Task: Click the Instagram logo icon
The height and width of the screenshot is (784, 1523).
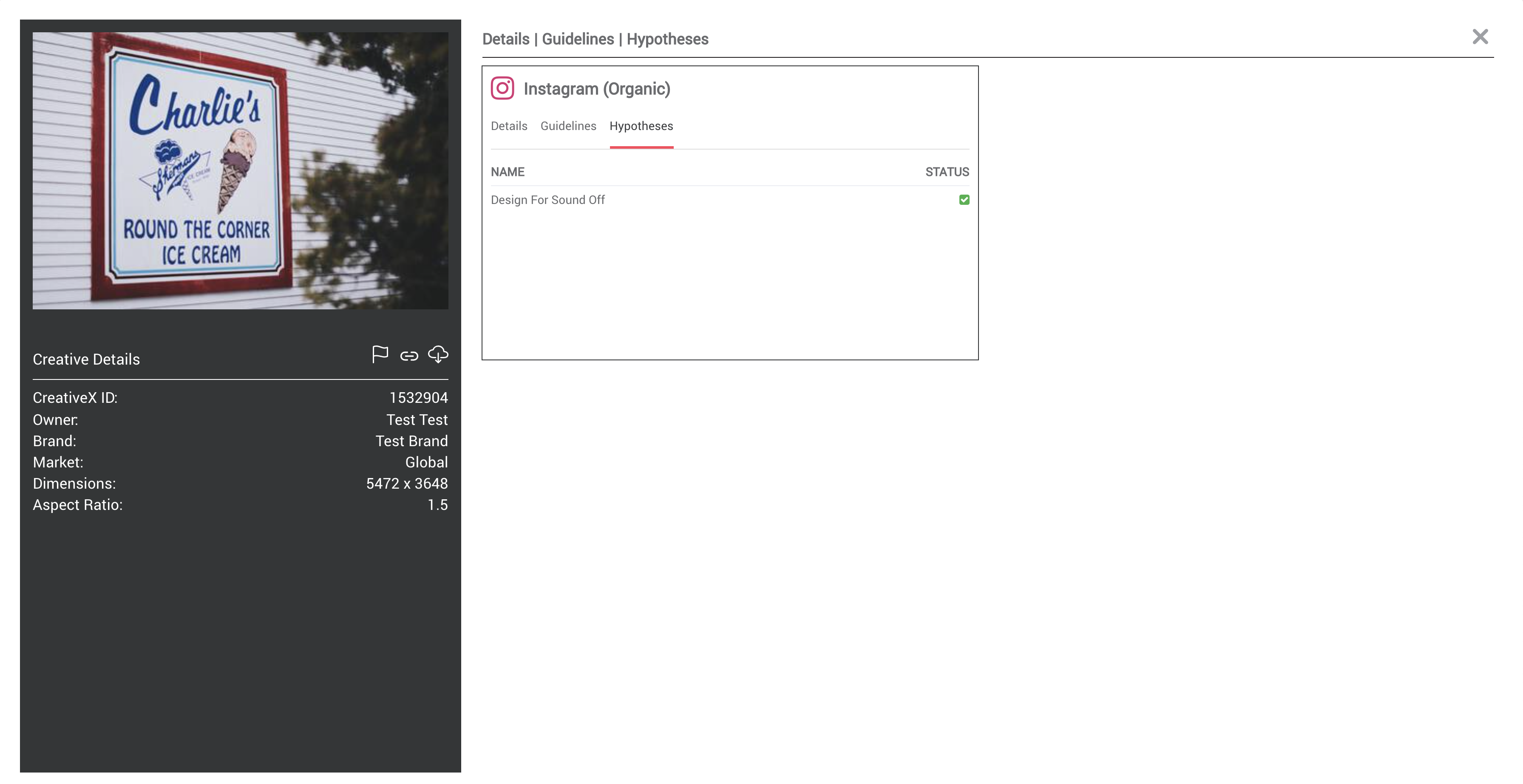Action: pos(502,89)
